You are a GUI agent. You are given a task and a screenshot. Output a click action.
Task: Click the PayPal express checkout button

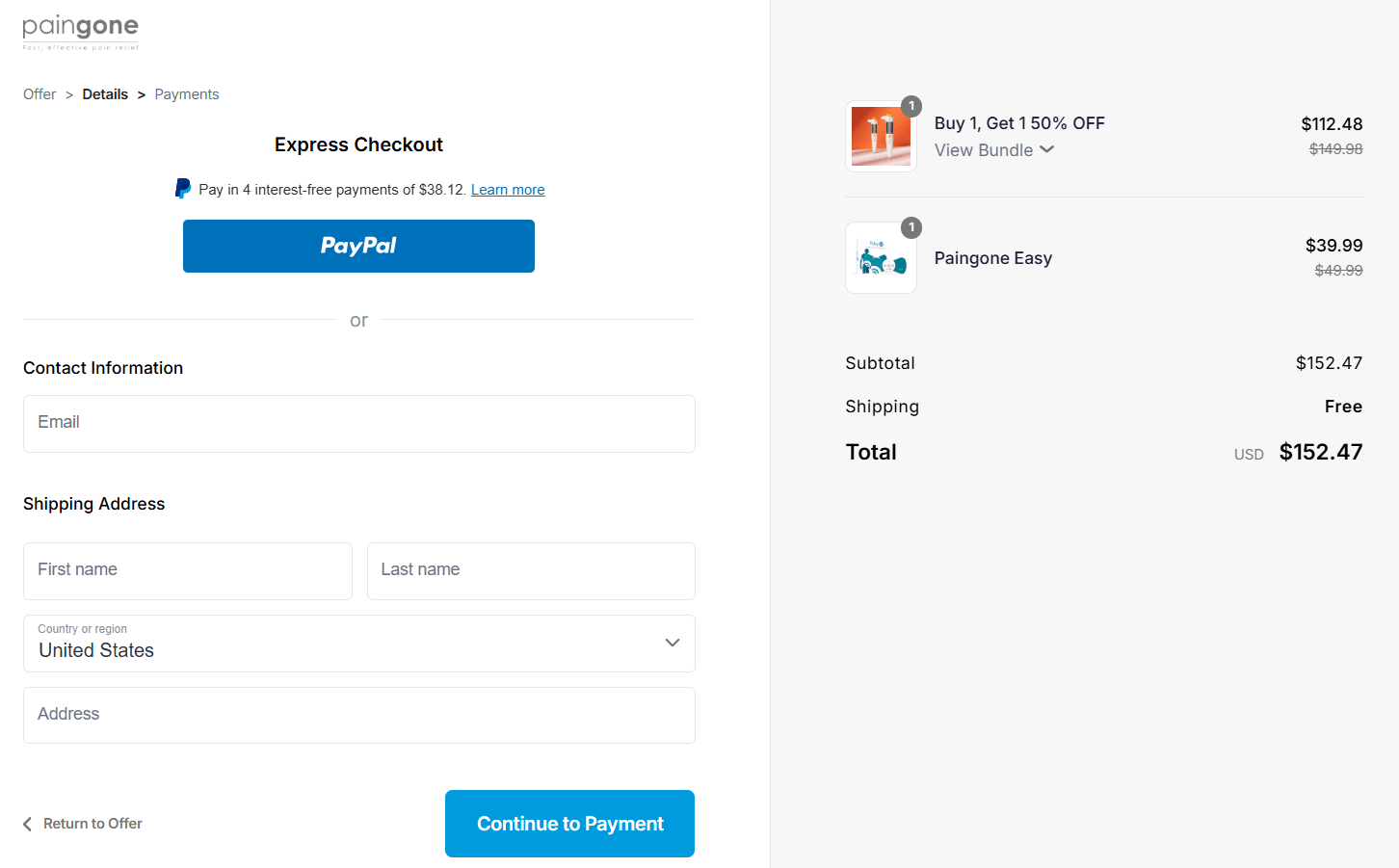point(358,246)
